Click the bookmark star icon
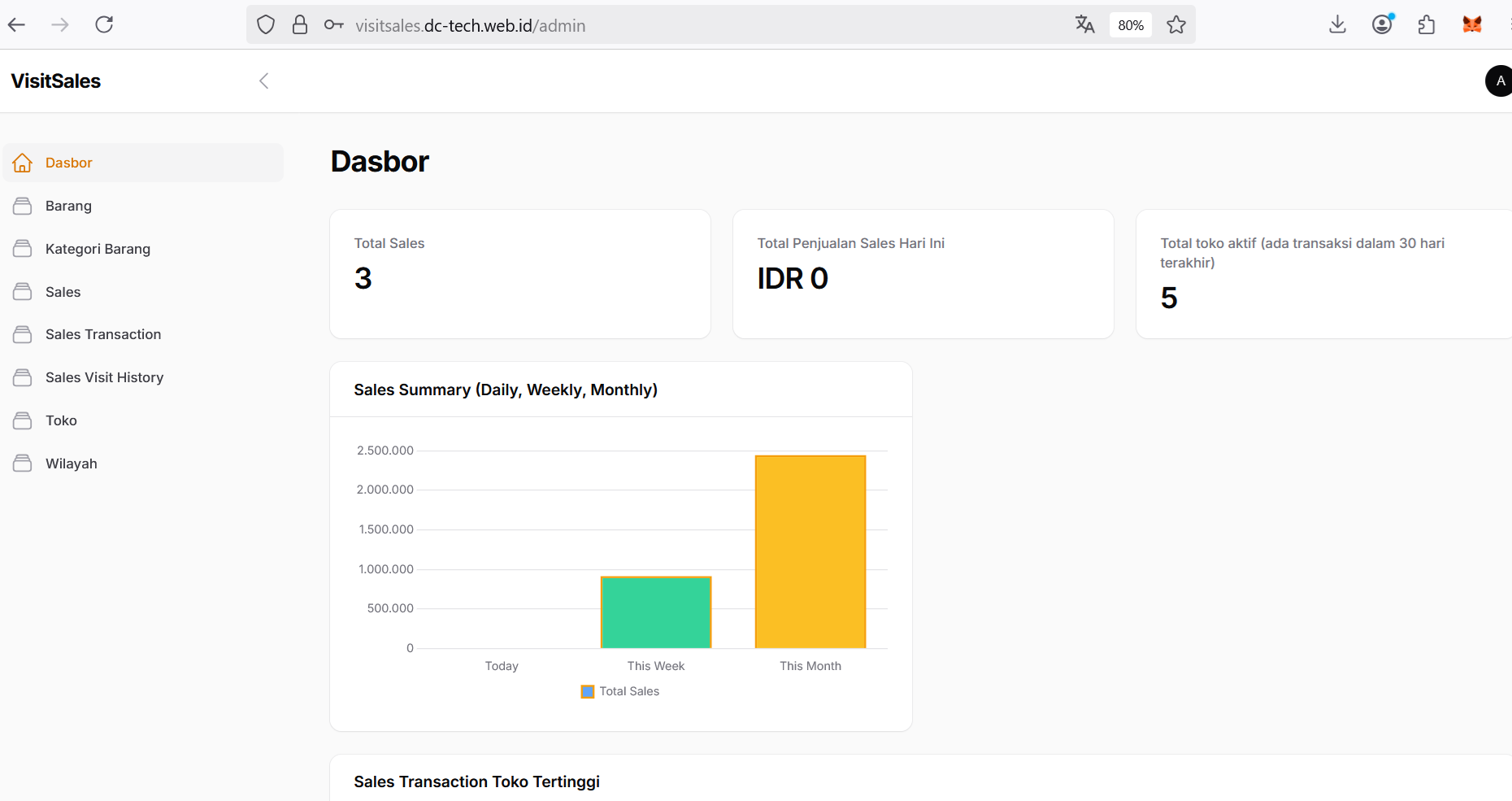Screen dimensions: 1512x801 1176,24
